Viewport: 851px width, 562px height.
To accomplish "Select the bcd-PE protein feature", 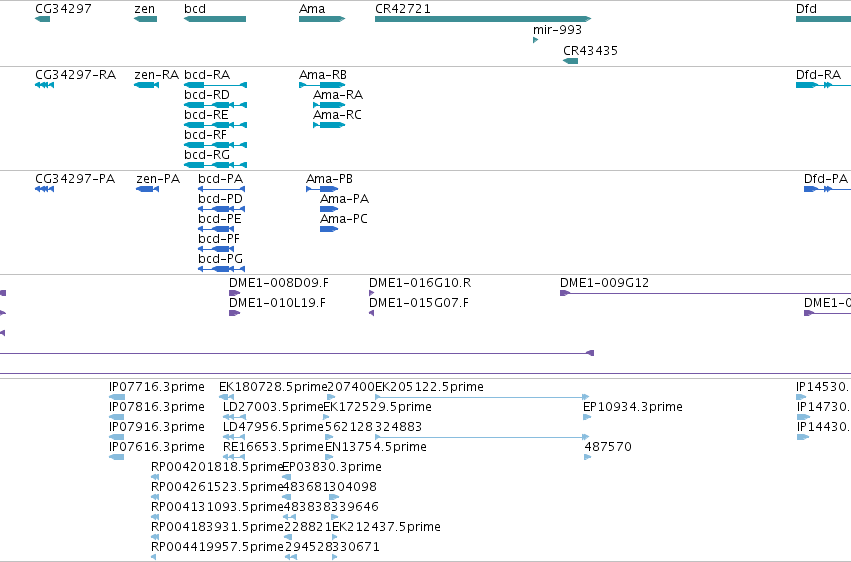I will click(x=216, y=229).
